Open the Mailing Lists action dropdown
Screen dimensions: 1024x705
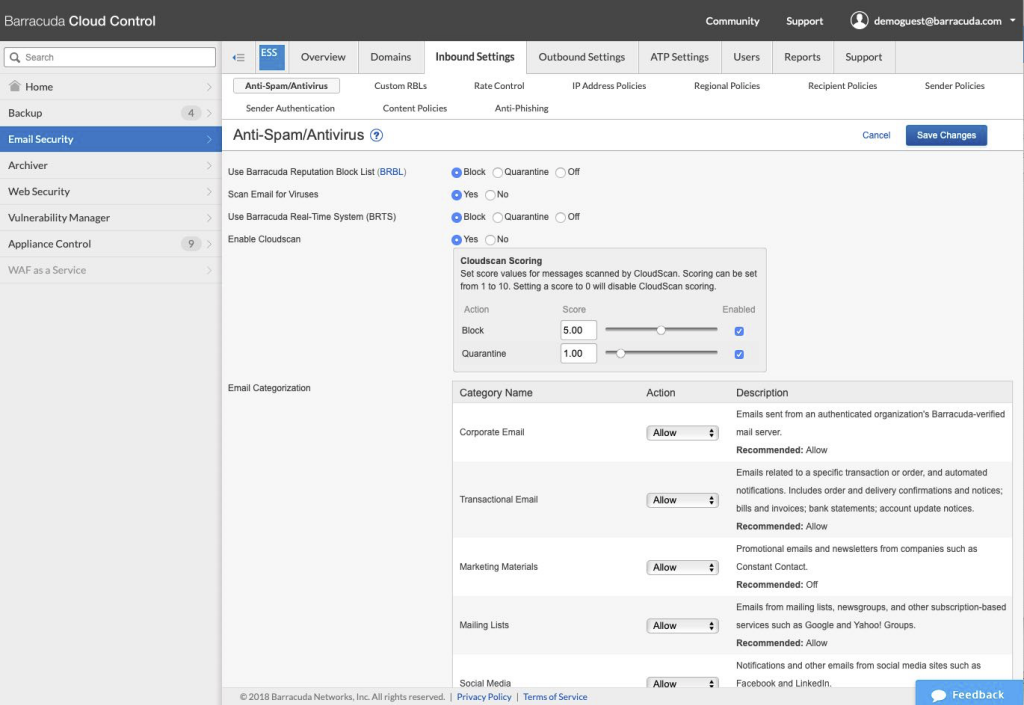[682, 625]
